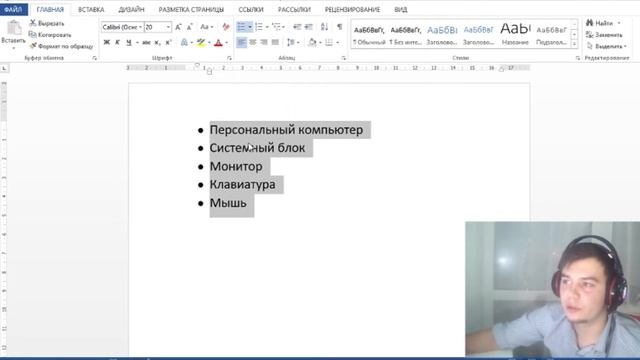Viewport: 640px width, 360px height.
Task: Justify the selected text
Action: pyautogui.click(x=275, y=42)
